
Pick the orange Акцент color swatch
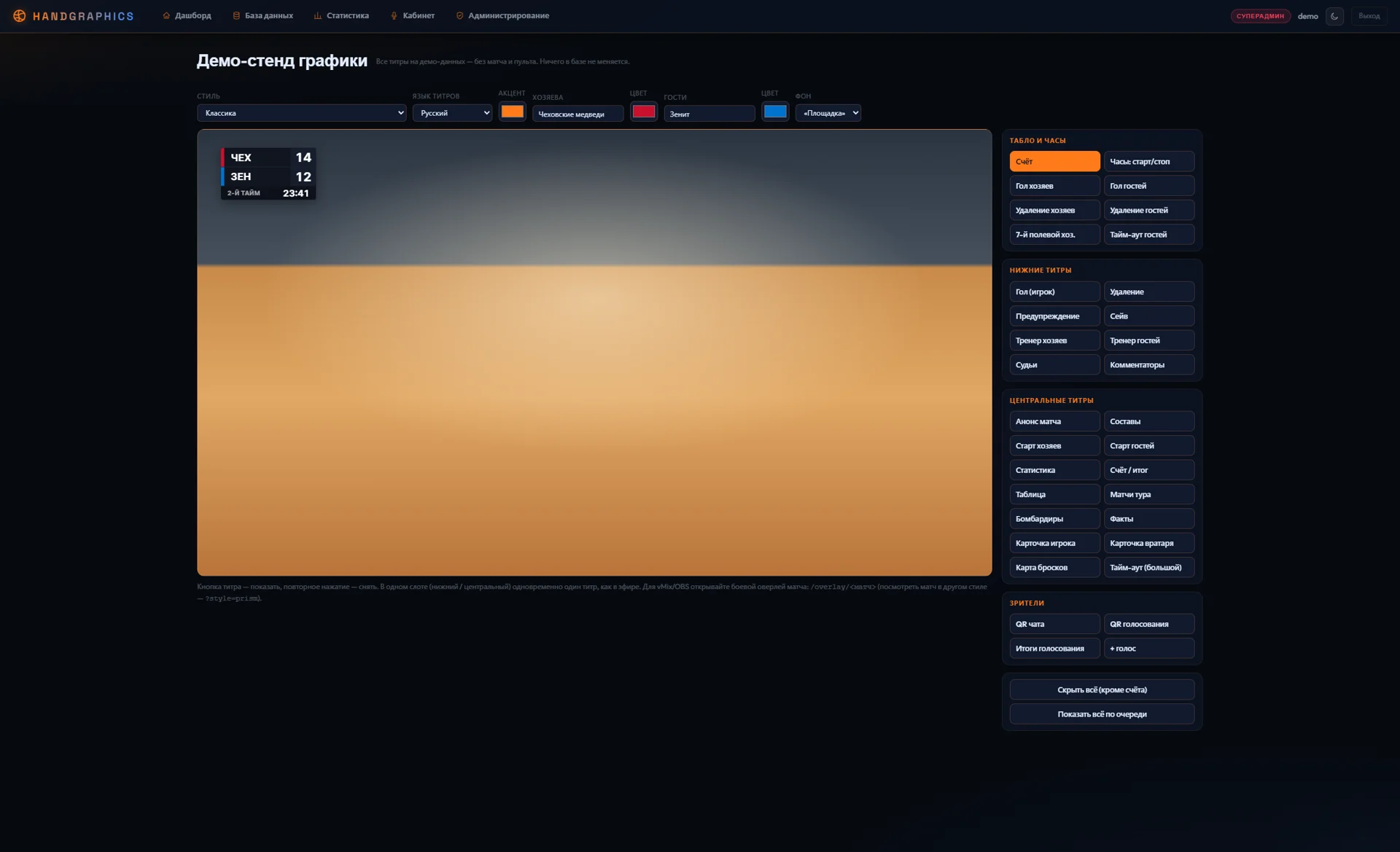click(x=512, y=112)
